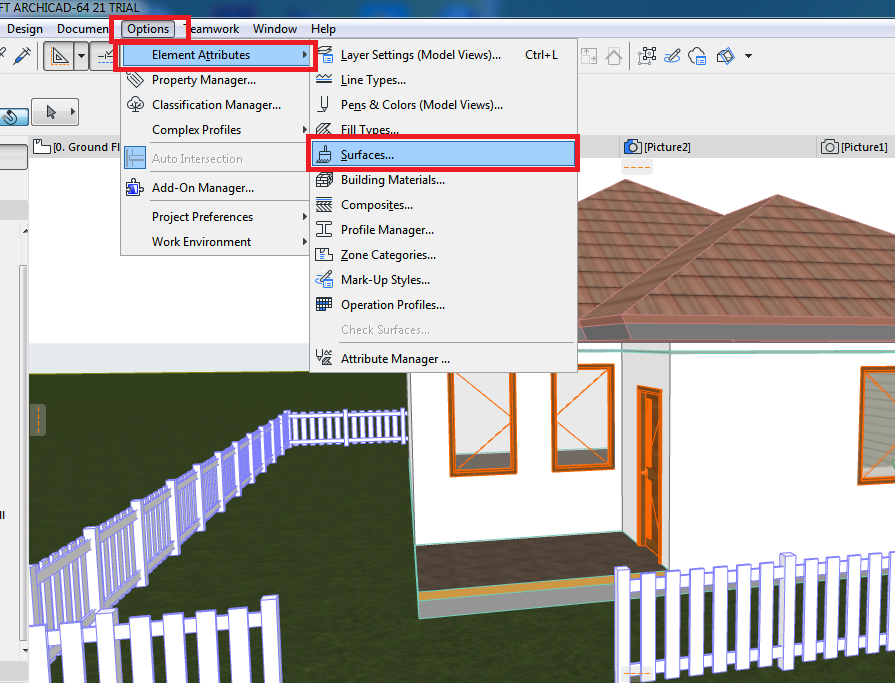The height and width of the screenshot is (683, 895).
Task: Click the BIMcloud cloud icon in toolbar
Action: point(697,55)
